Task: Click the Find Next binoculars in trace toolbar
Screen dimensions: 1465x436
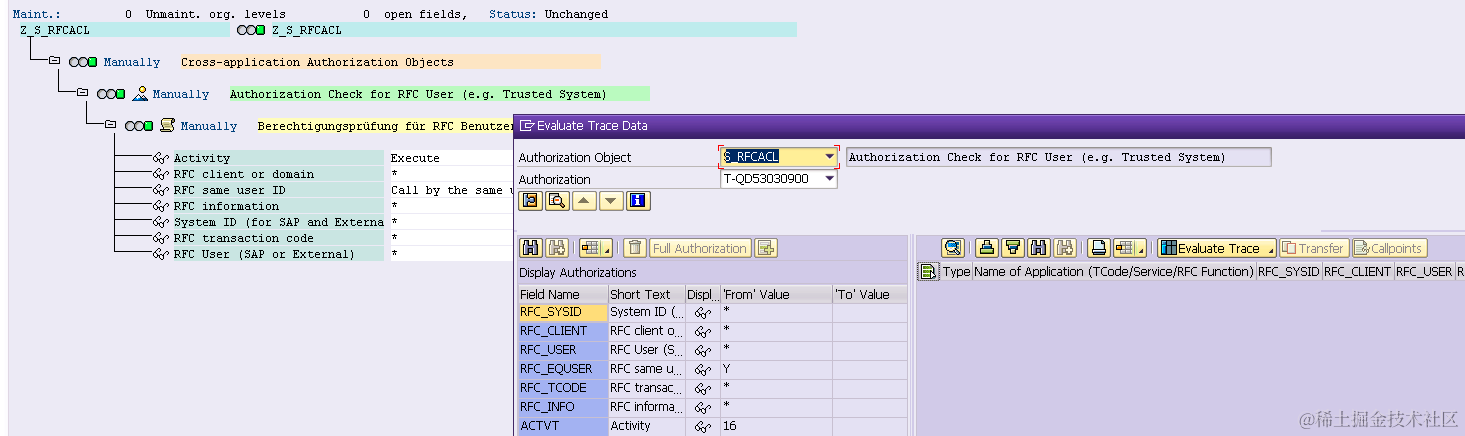Action: click(1065, 248)
